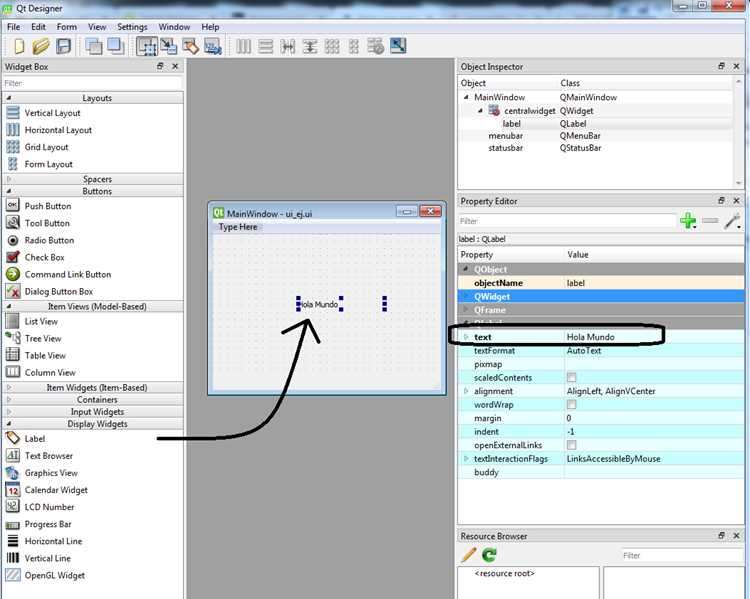Viewport: 750px width, 599px height.
Task: Toggle the openExternalLinks checkbox
Action: (x=572, y=445)
